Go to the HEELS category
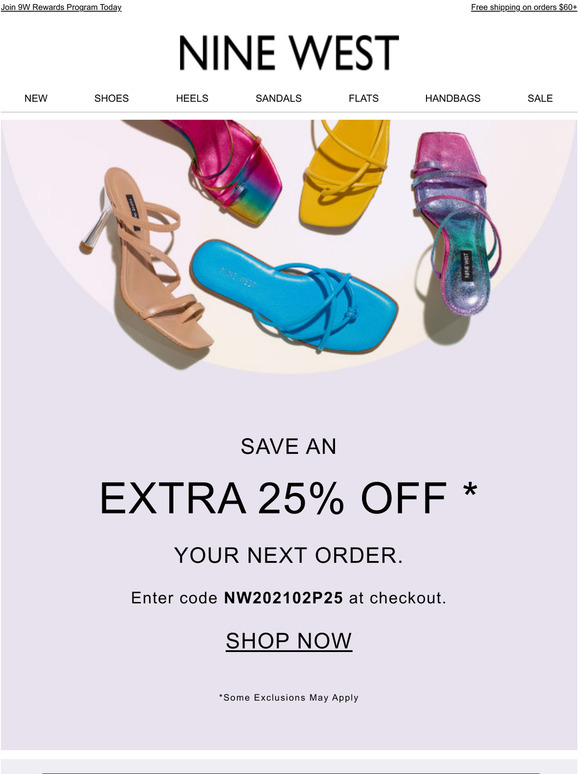Viewport: 580px width, 774px height. (192, 98)
